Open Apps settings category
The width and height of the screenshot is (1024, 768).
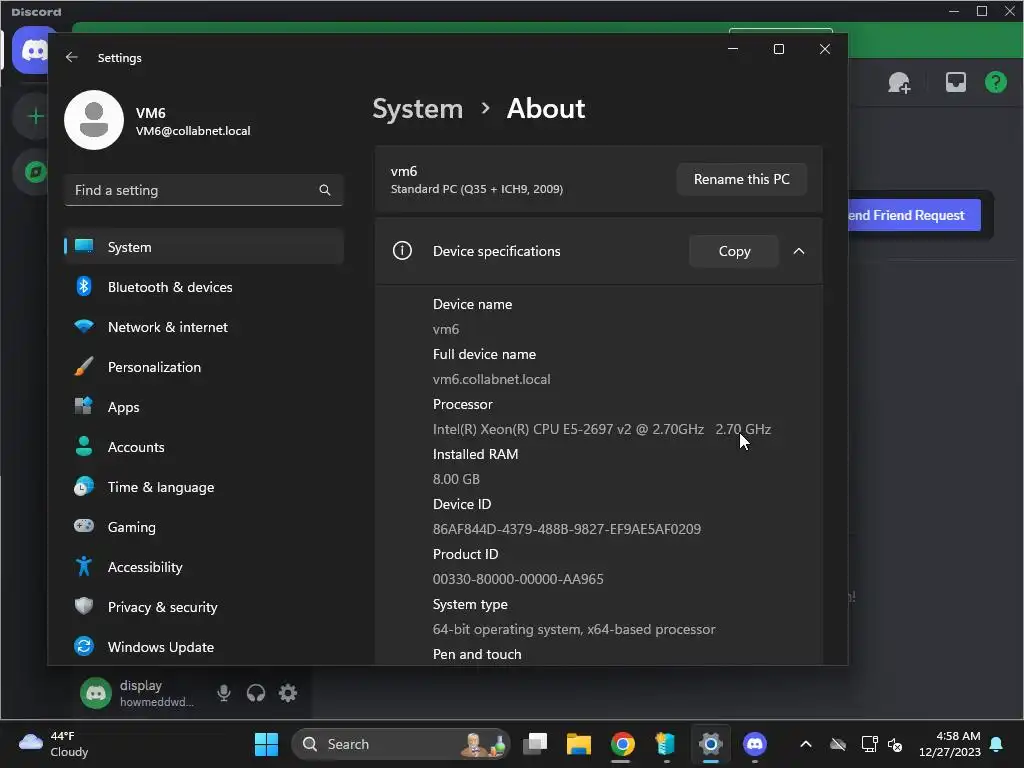tap(204, 407)
